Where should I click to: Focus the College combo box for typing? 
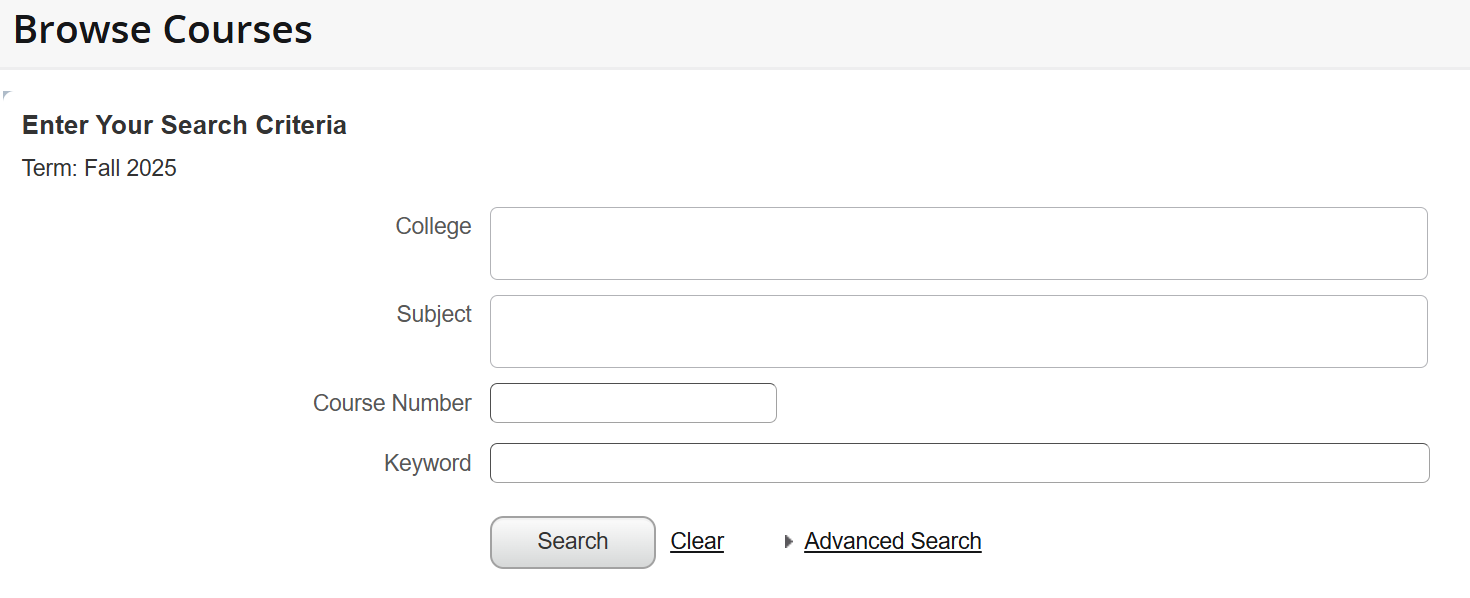(955, 243)
